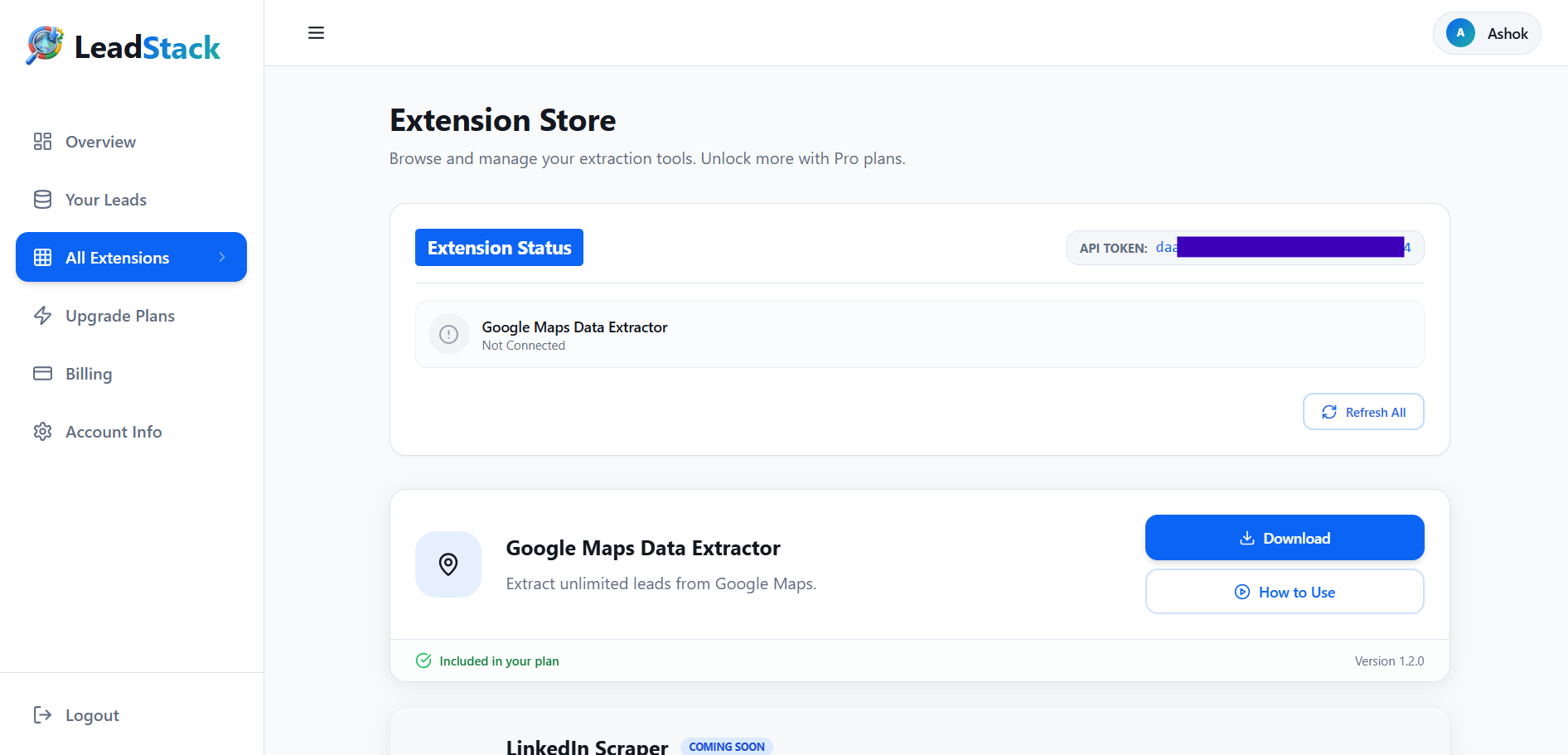The height and width of the screenshot is (755, 1568).
Task: Select the Your Leads database icon
Action: (42, 199)
